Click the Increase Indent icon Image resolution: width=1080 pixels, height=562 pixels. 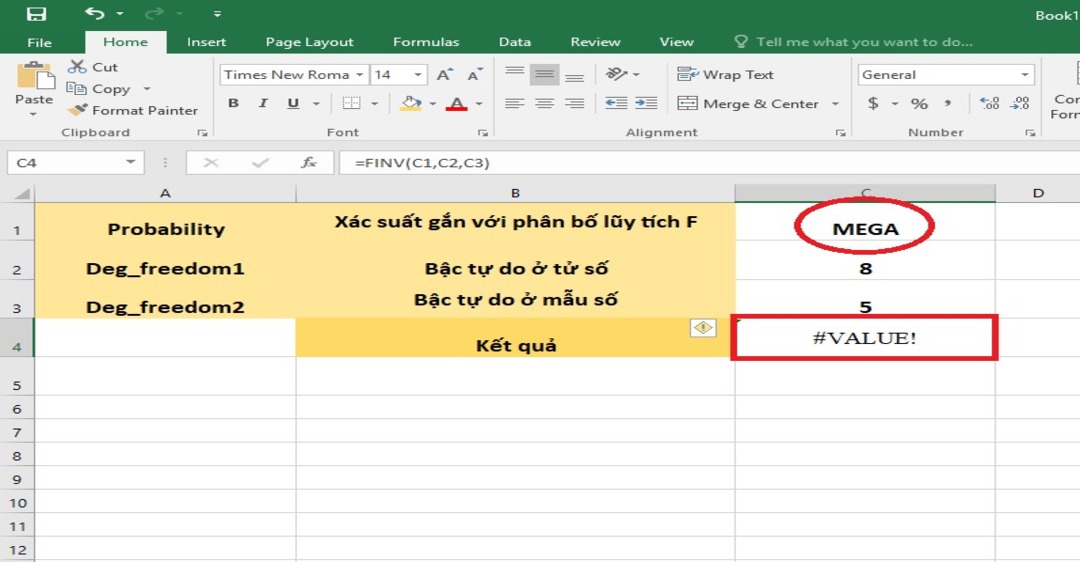point(646,103)
